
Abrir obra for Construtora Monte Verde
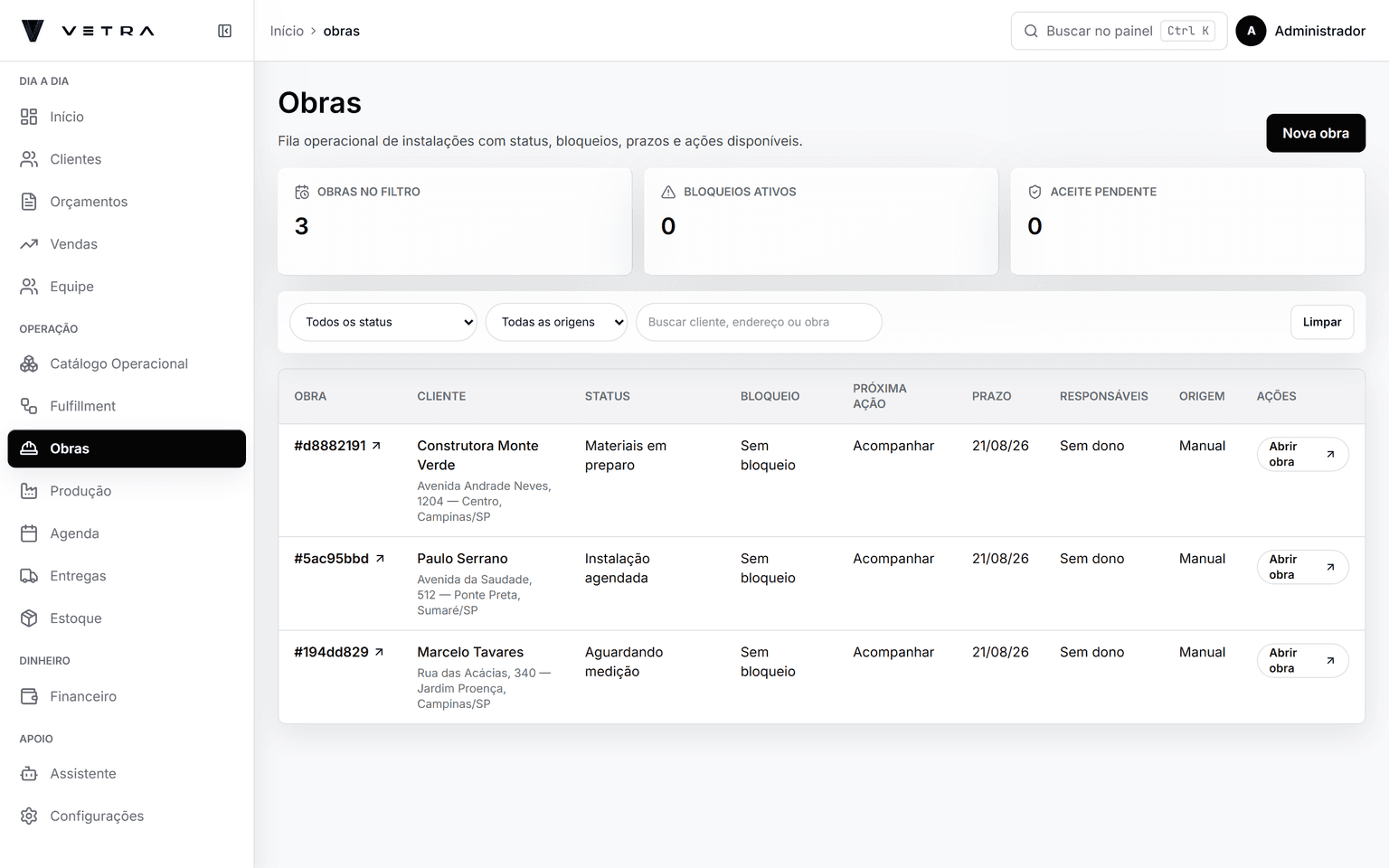[x=1302, y=454]
